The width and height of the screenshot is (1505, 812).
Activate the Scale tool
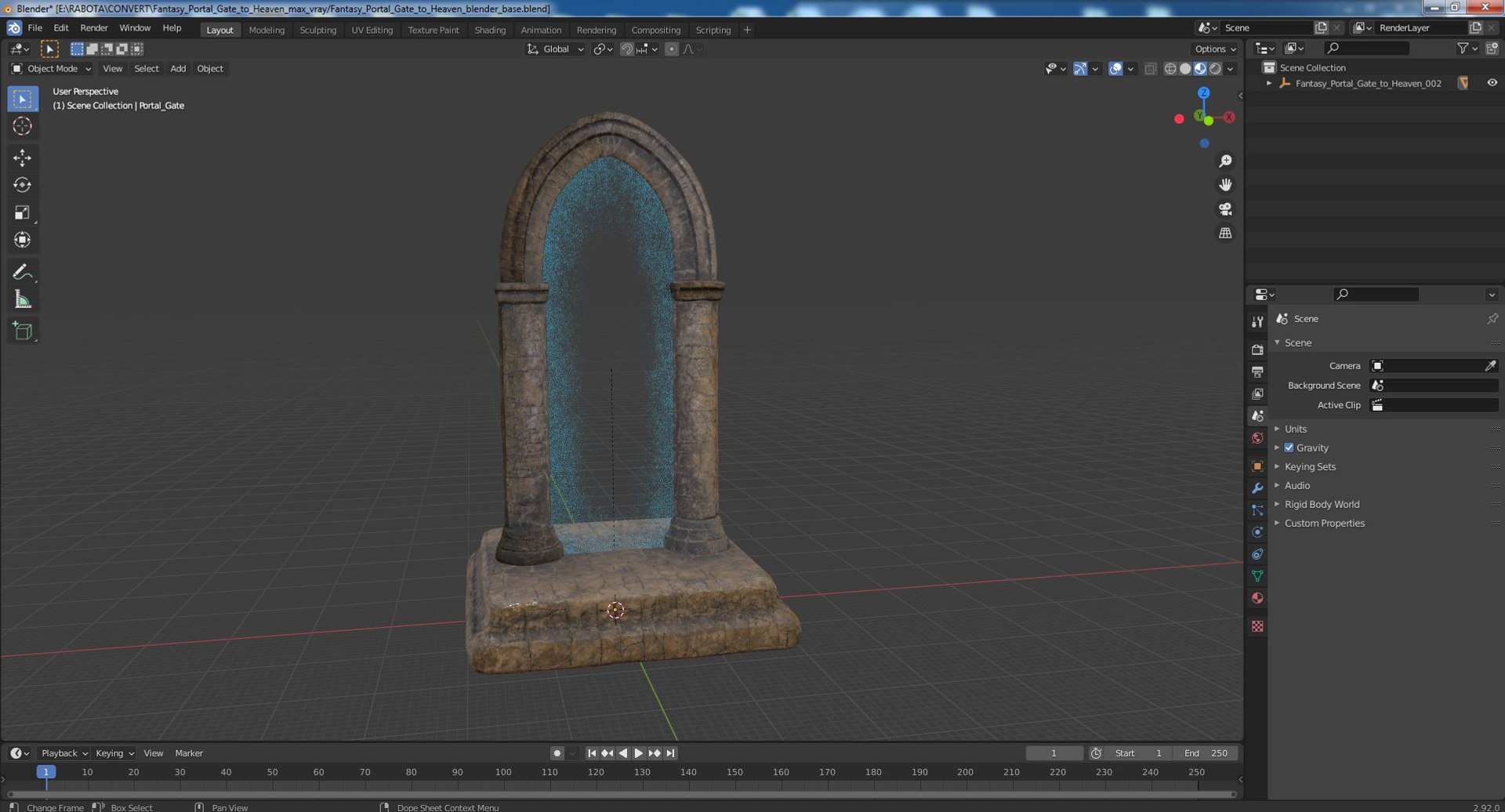(x=22, y=212)
